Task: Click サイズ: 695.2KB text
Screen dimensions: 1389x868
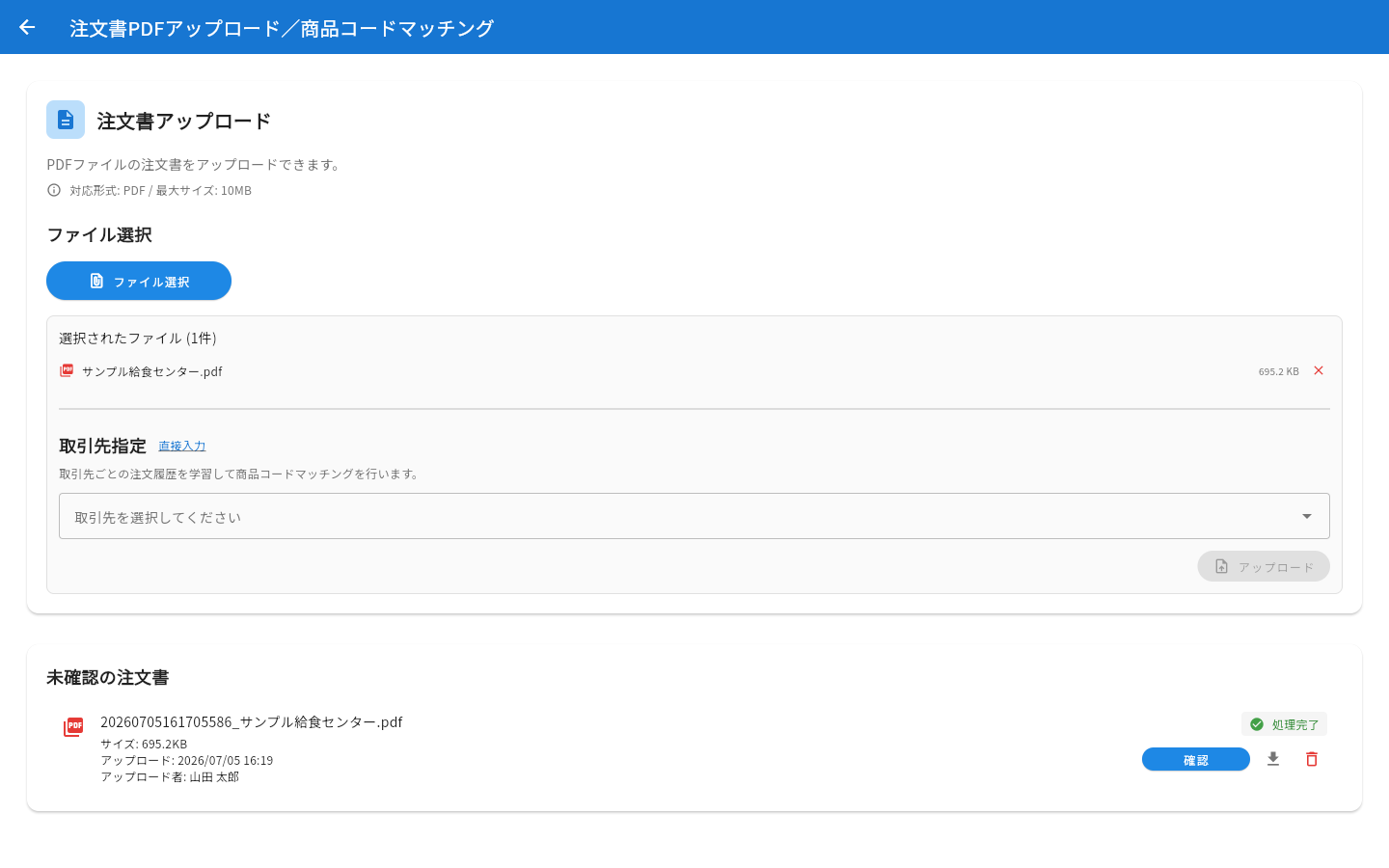Action: tap(144, 744)
